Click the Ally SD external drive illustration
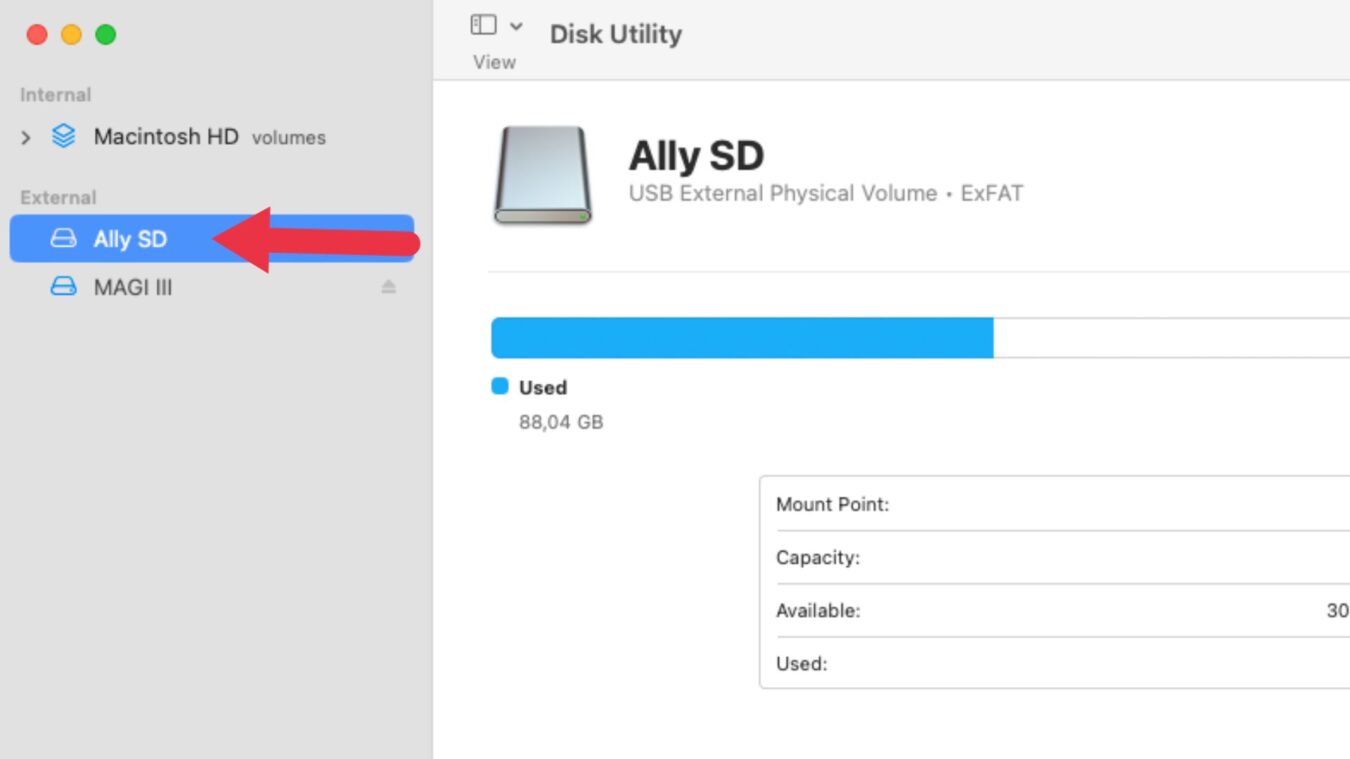Viewport: 1350px width, 759px height. pyautogui.click(x=542, y=174)
